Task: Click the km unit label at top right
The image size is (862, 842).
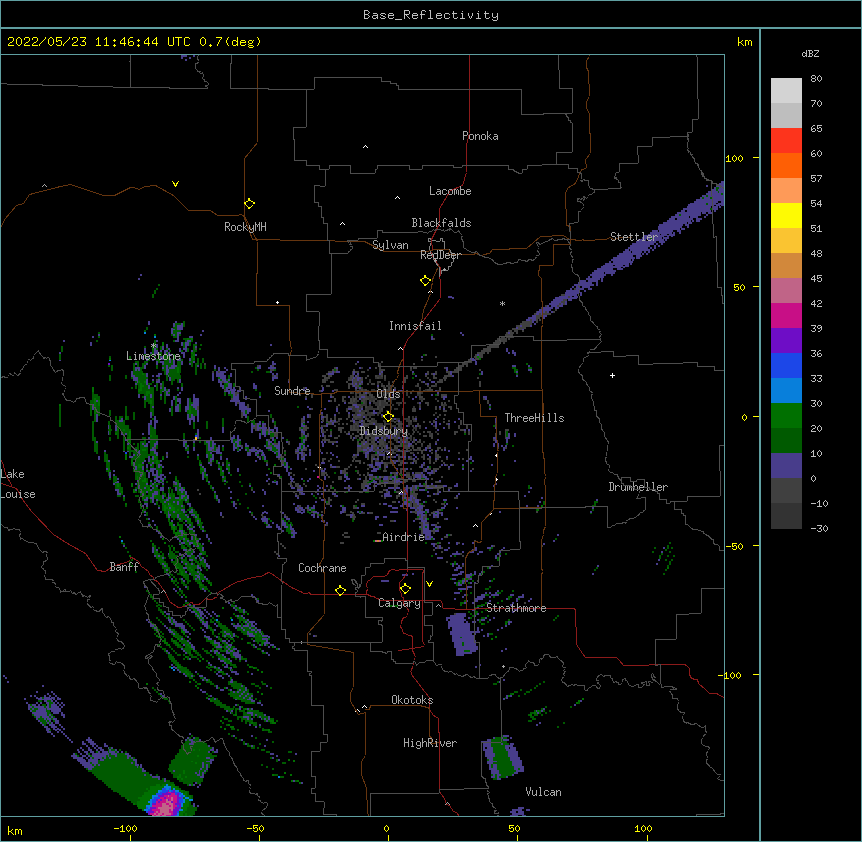Action: [x=745, y=42]
